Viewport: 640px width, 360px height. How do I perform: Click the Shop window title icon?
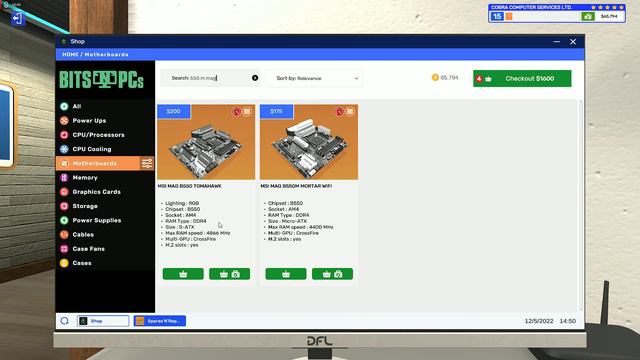click(64, 42)
